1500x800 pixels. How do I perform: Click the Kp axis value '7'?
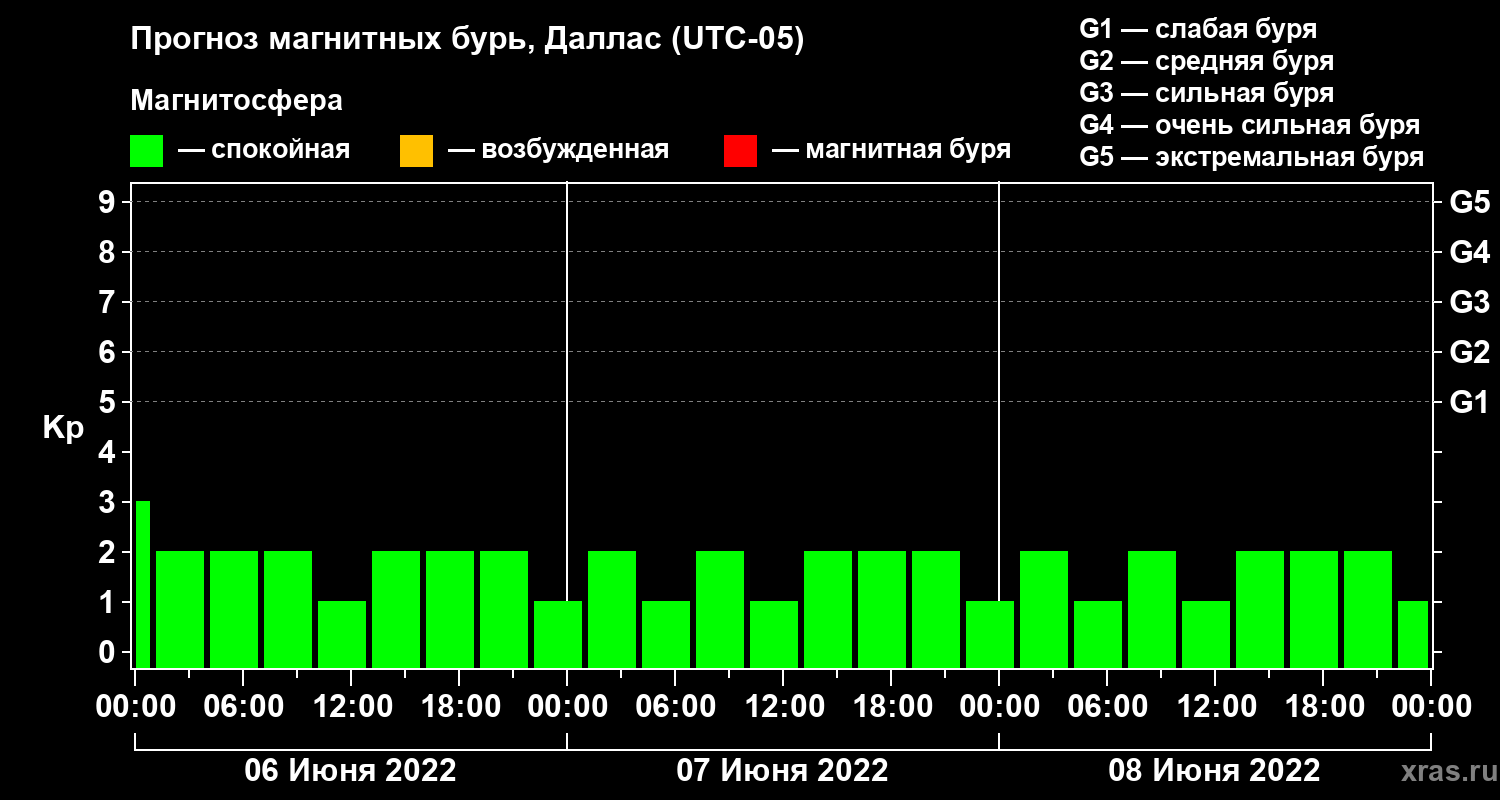109,302
